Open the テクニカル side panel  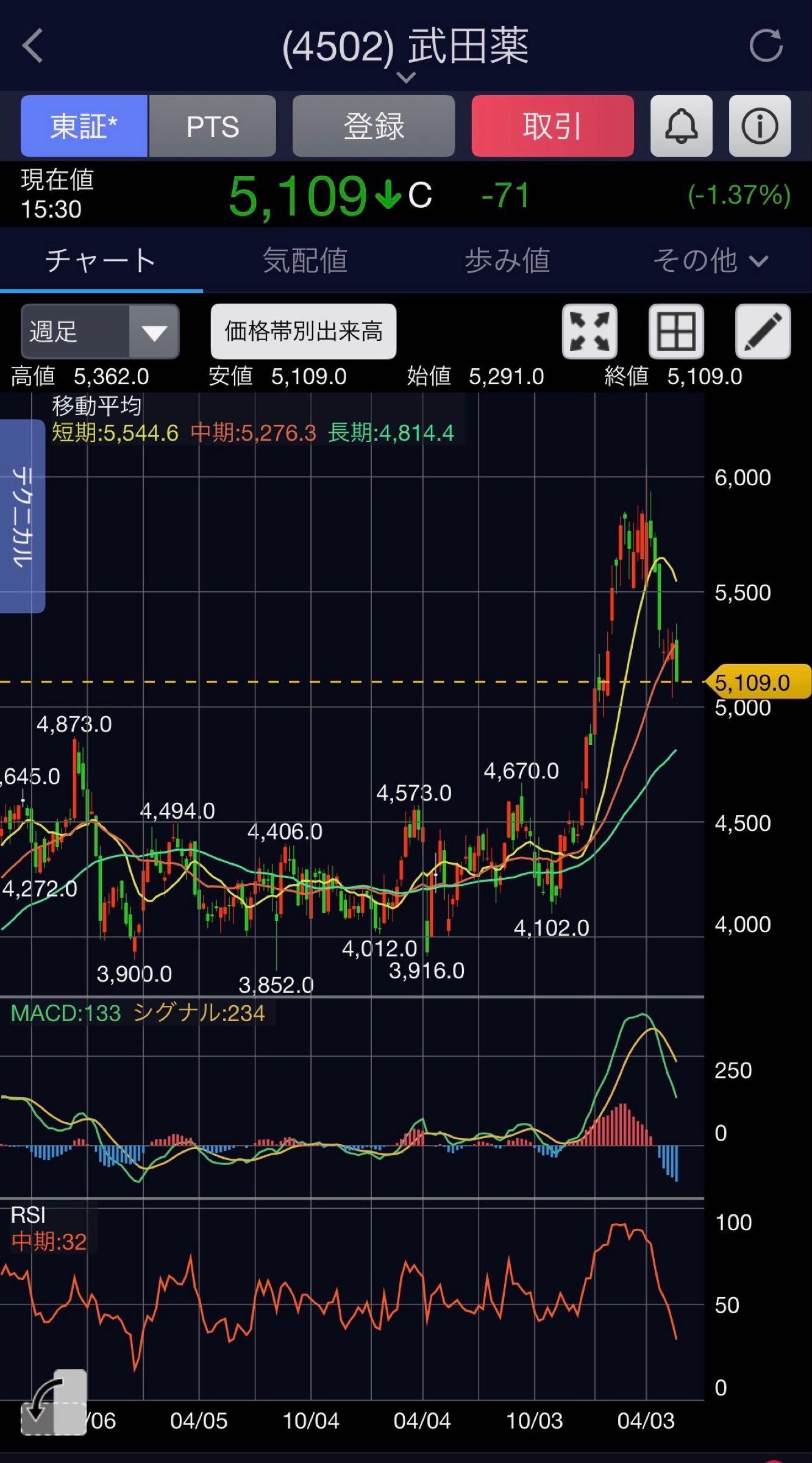[23, 516]
